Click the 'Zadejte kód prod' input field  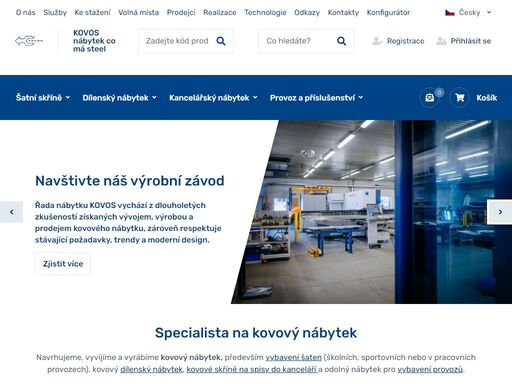pyautogui.click(x=177, y=41)
